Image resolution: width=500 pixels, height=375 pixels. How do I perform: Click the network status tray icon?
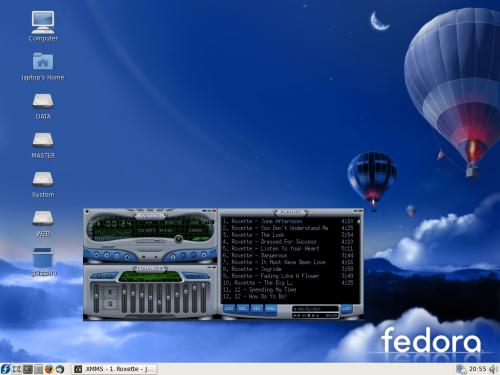pos(461,369)
